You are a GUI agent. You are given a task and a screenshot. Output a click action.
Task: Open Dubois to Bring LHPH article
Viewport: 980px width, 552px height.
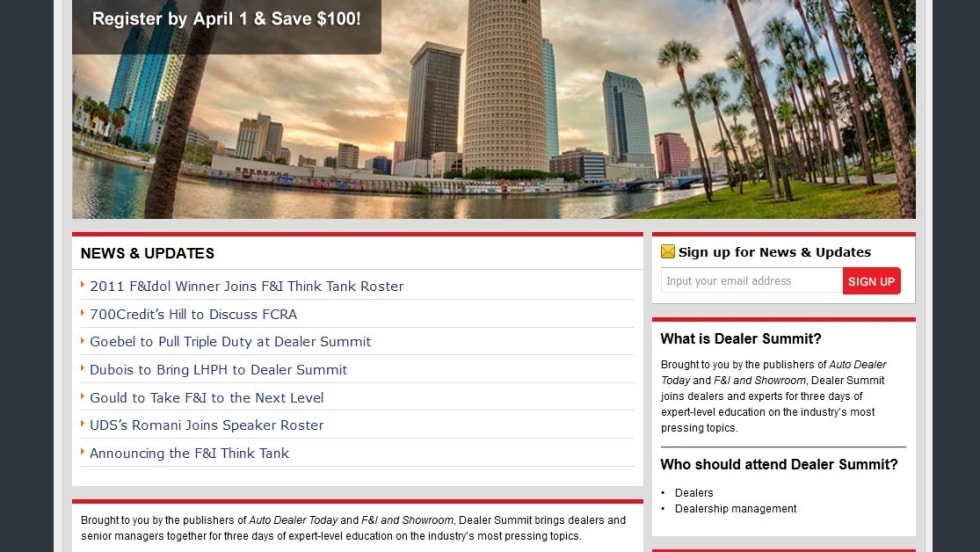(218, 369)
